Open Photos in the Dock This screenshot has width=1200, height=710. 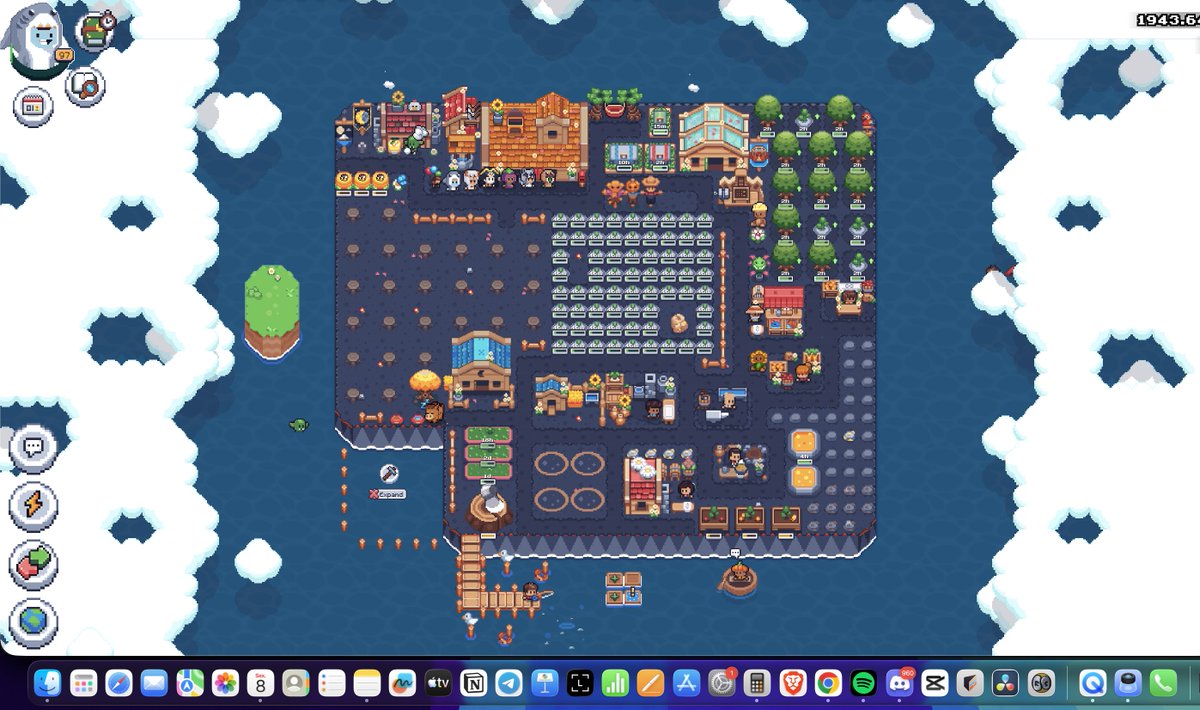coord(225,683)
